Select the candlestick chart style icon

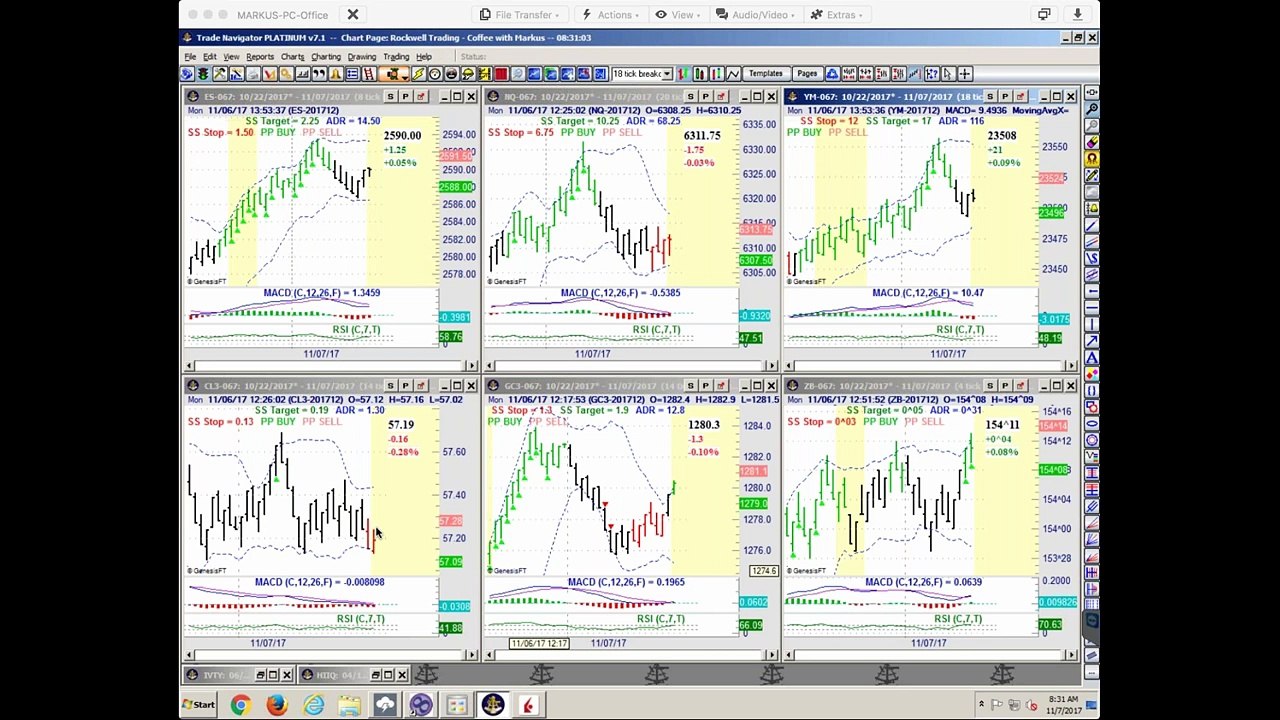(x=699, y=74)
